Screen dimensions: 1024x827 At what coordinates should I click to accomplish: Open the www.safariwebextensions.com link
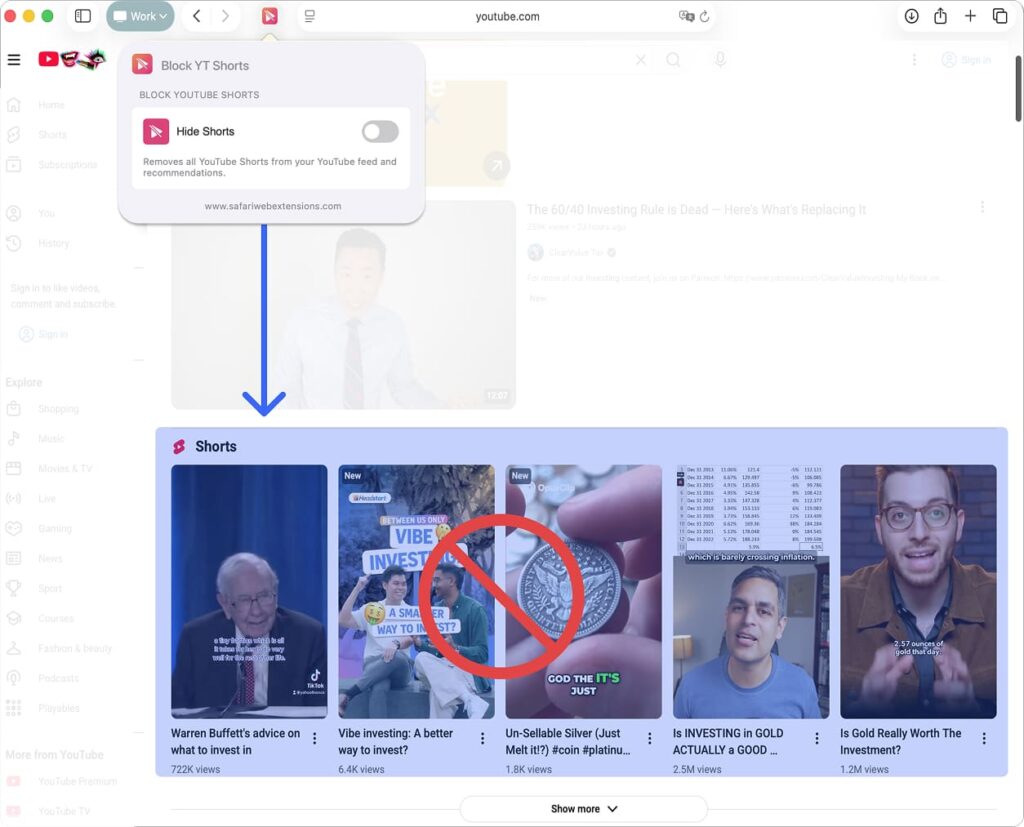tap(271, 206)
